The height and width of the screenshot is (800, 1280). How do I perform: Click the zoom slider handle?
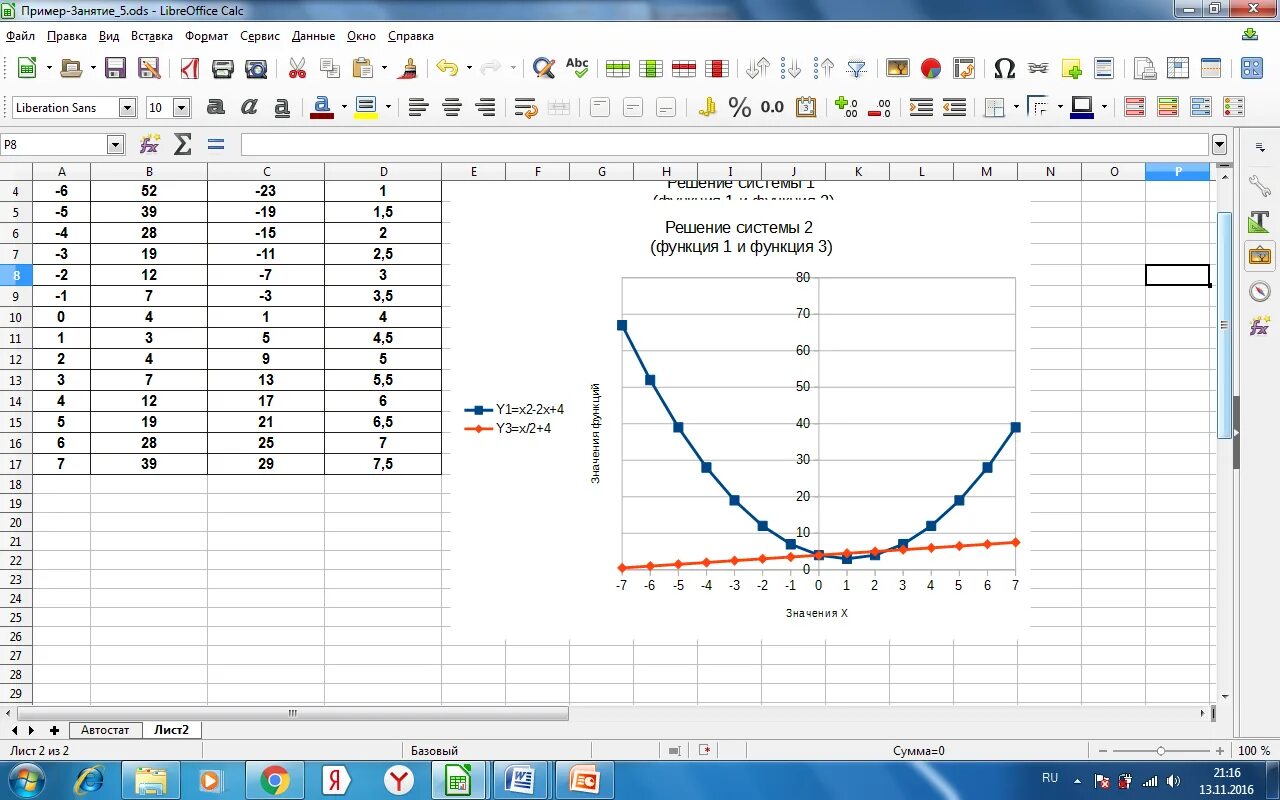point(1161,750)
